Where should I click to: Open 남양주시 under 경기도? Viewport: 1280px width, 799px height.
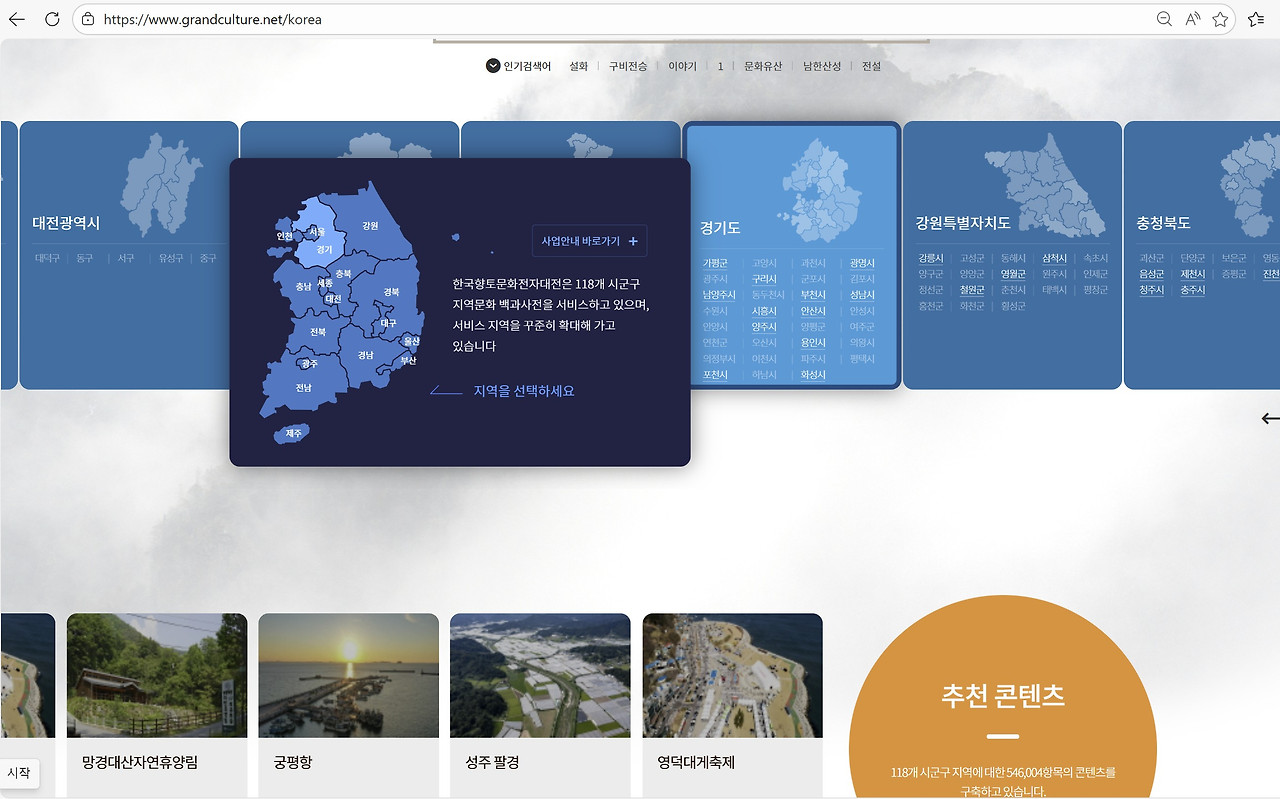[x=719, y=295]
